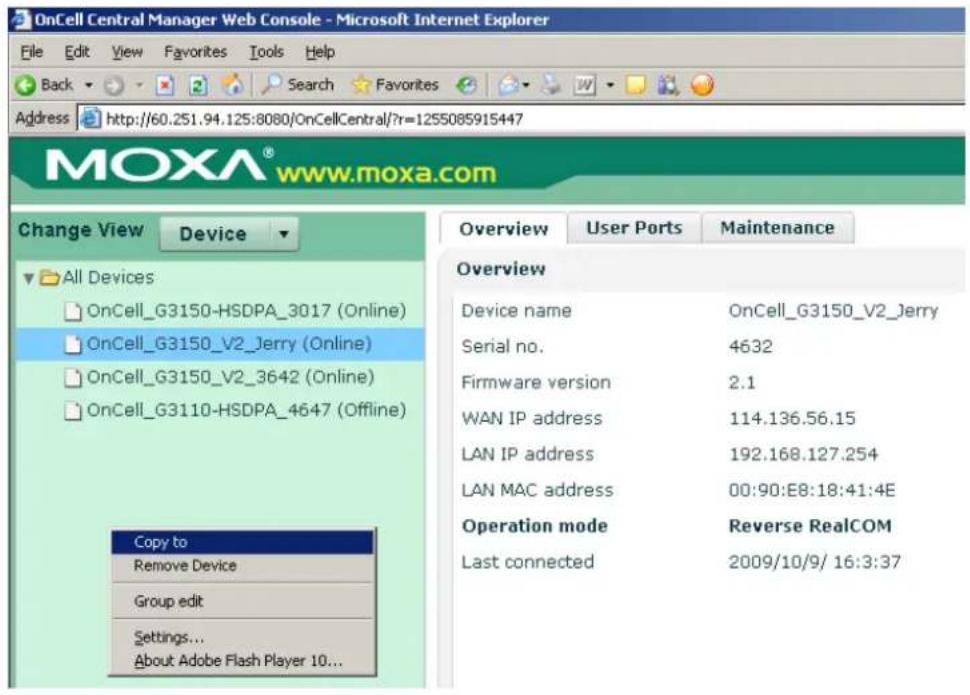Screen dimensions: 970x695
Task: Click serial number value 4632
Action: [750, 346]
